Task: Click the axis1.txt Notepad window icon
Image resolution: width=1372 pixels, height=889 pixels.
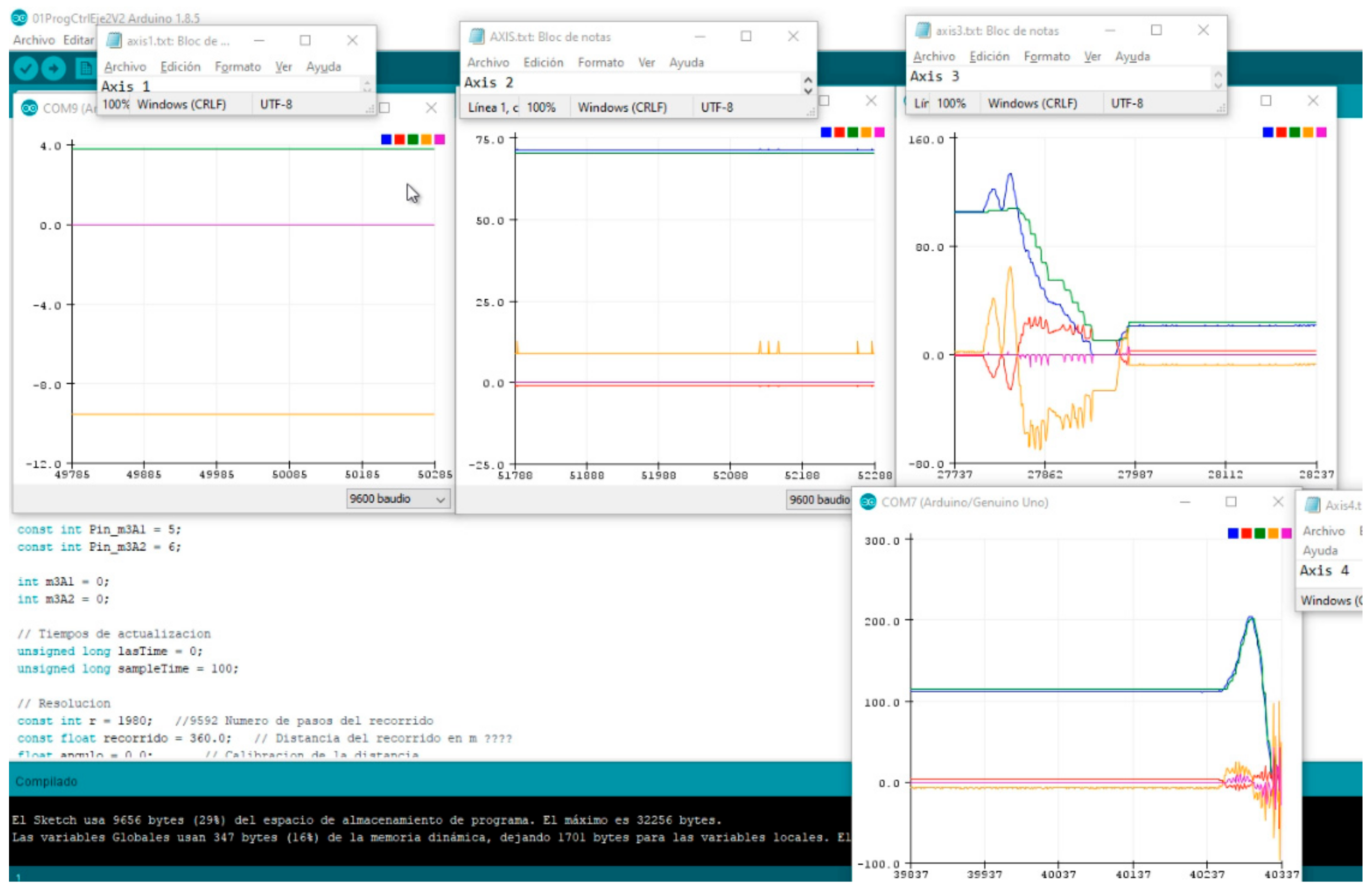Action: pos(114,40)
